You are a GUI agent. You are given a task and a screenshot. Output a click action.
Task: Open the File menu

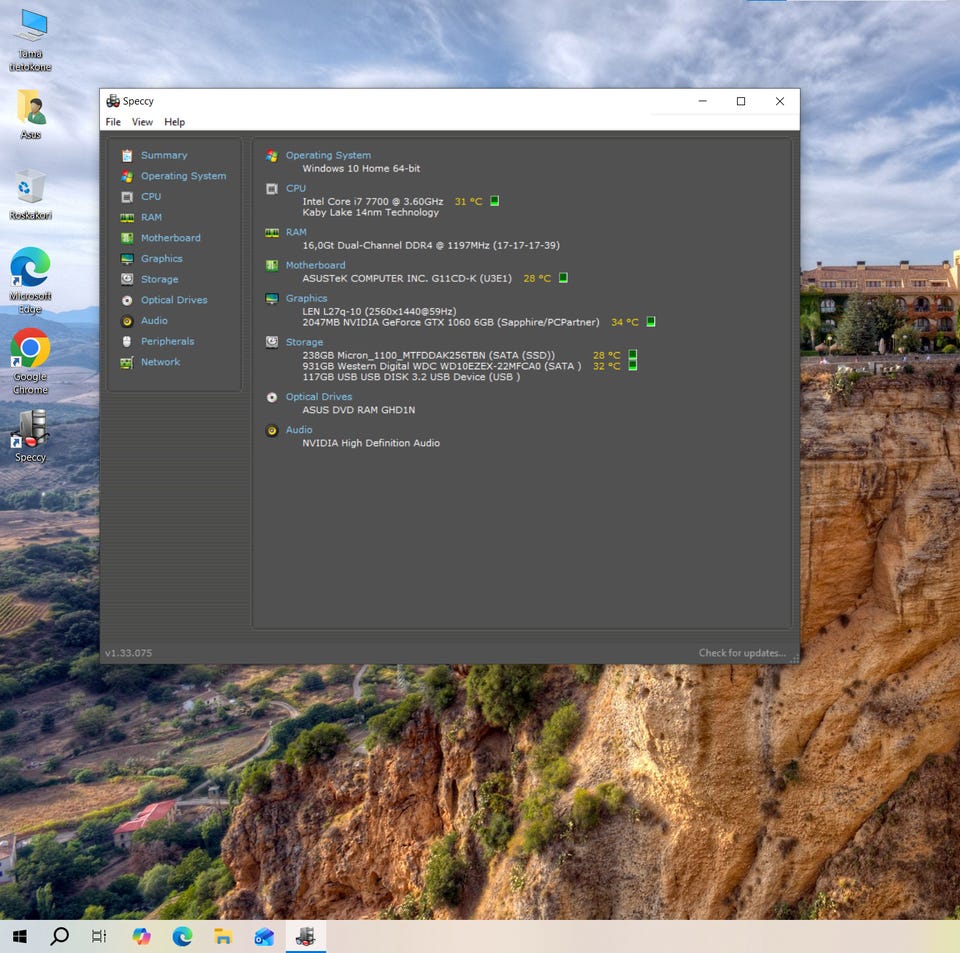113,122
